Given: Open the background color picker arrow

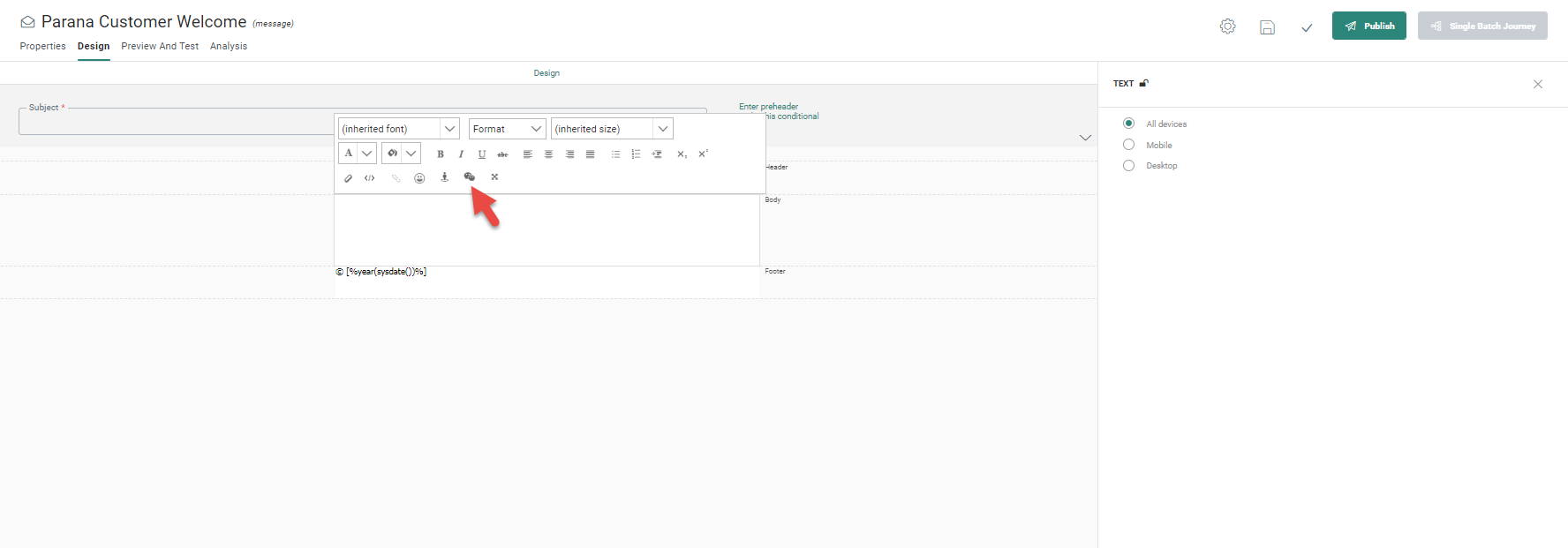Looking at the screenshot, I should [411, 154].
